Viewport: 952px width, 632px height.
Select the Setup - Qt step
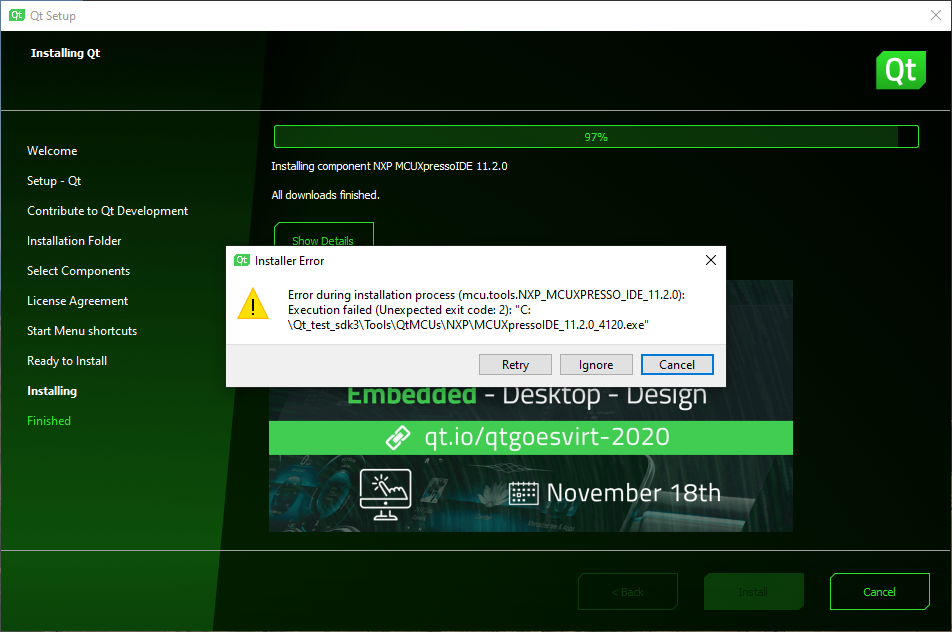click(54, 181)
